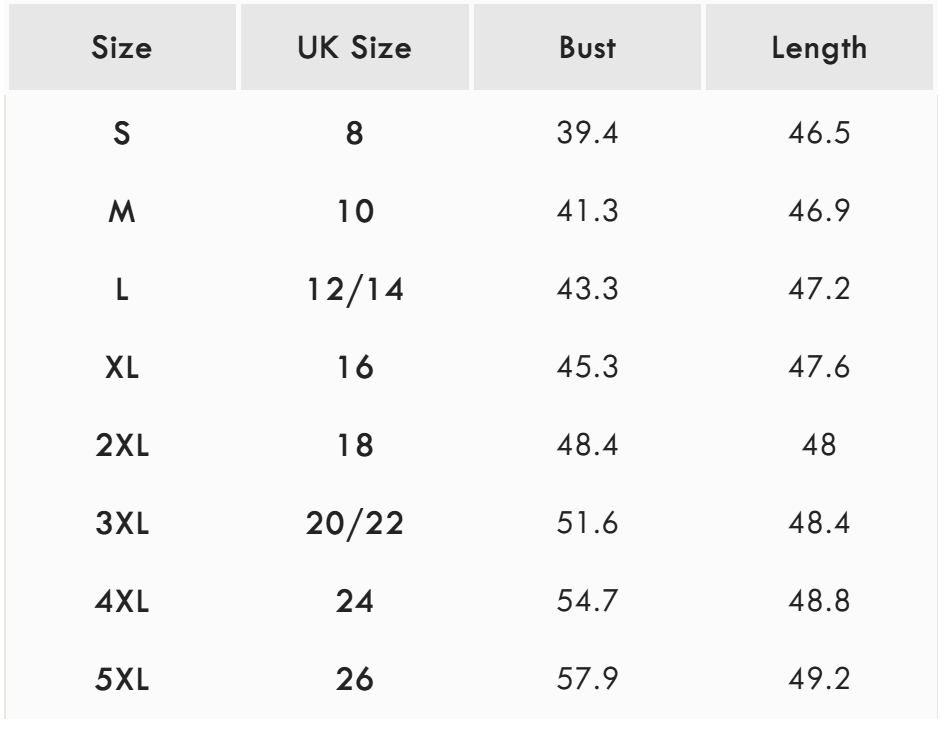Image resolution: width=946 pixels, height=732 pixels.
Task: Select bust measurement 57.9
Action: click(x=587, y=681)
